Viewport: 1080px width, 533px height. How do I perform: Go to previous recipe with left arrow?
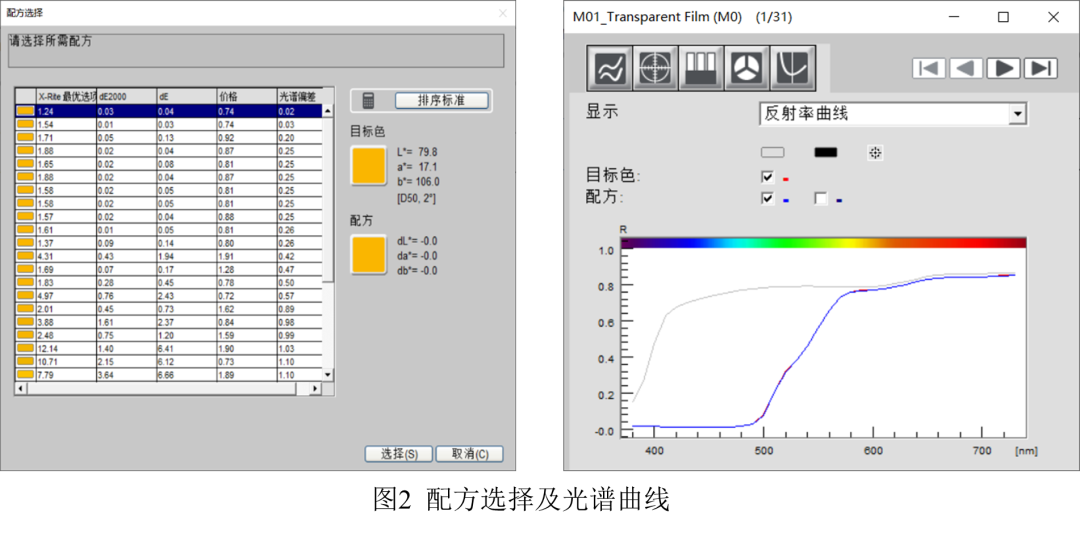coord(966,68)
